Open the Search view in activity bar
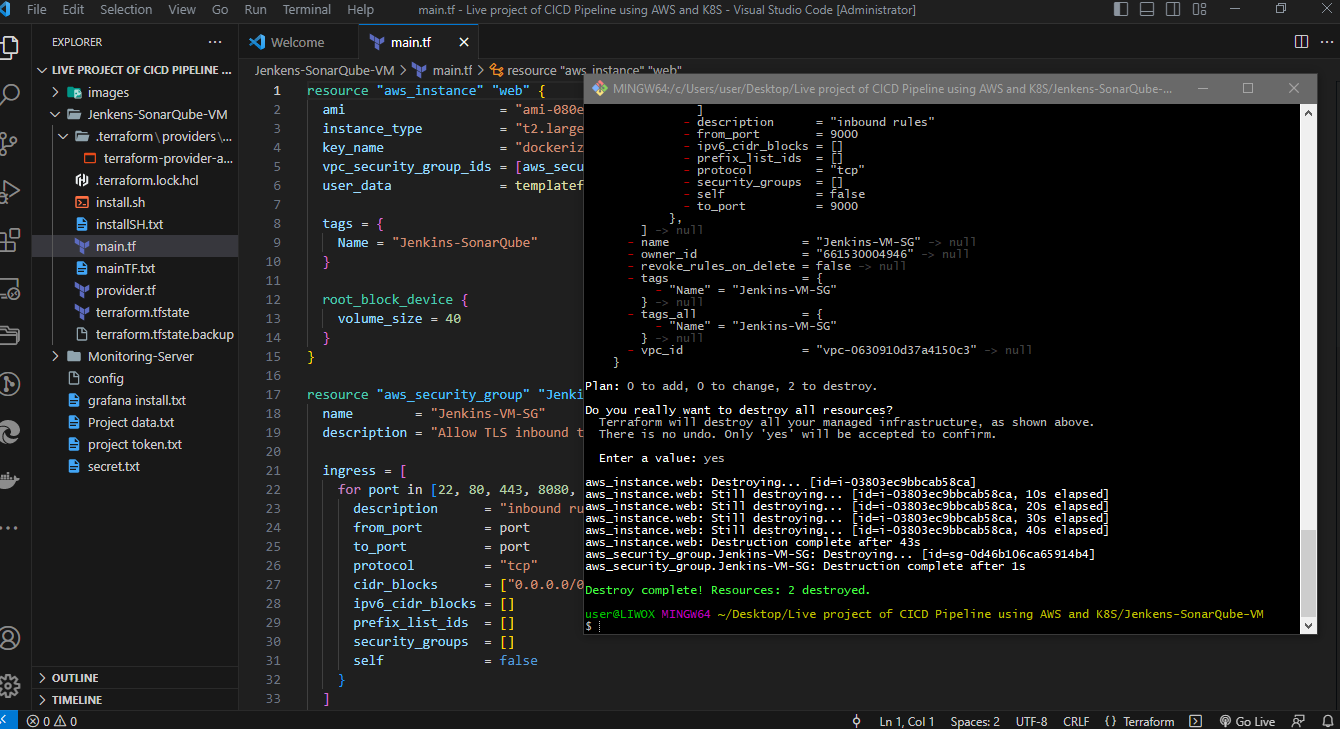 click(x=10, y=95)
